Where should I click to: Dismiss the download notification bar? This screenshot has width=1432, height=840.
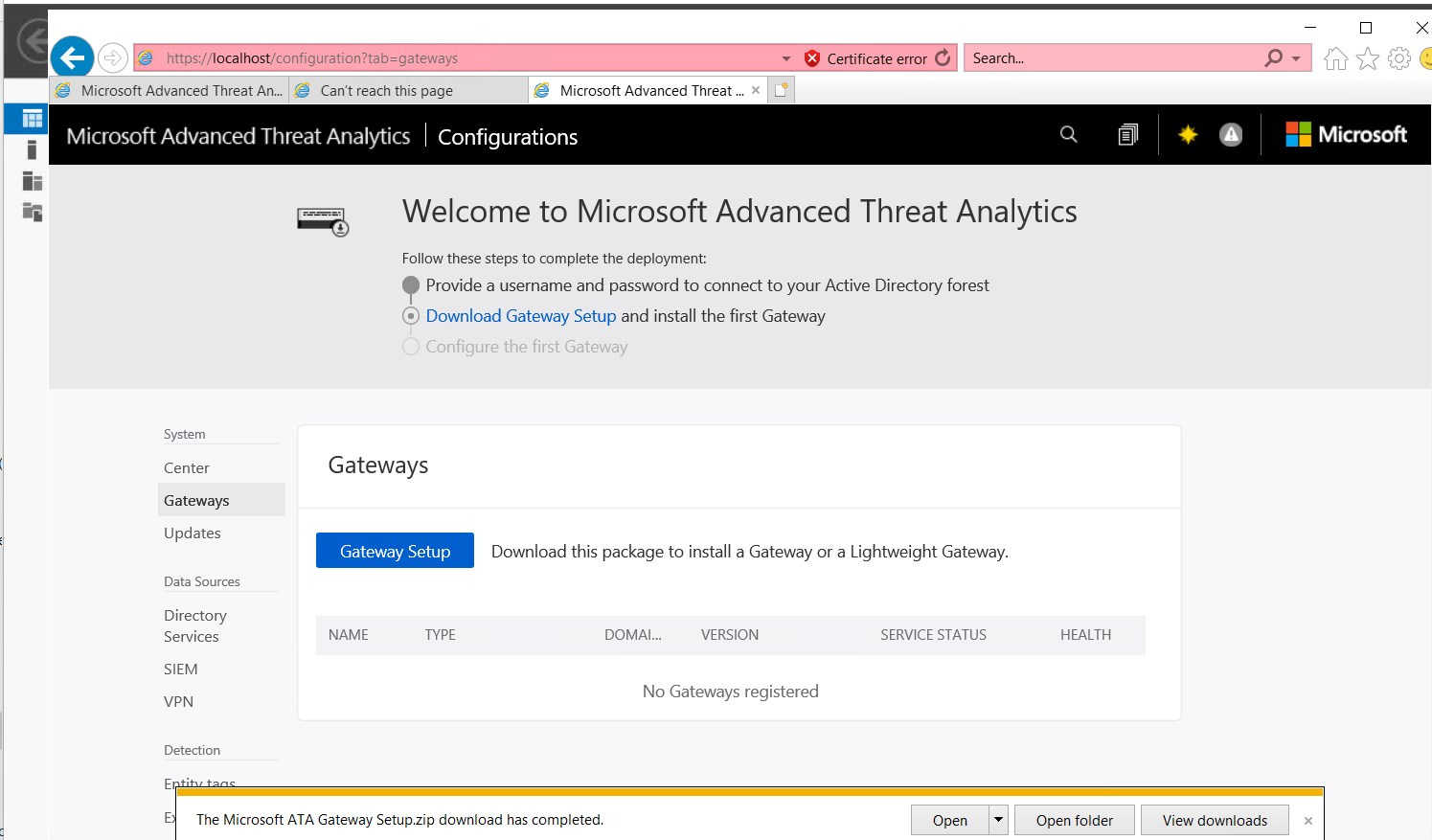tap(1307, 821)
